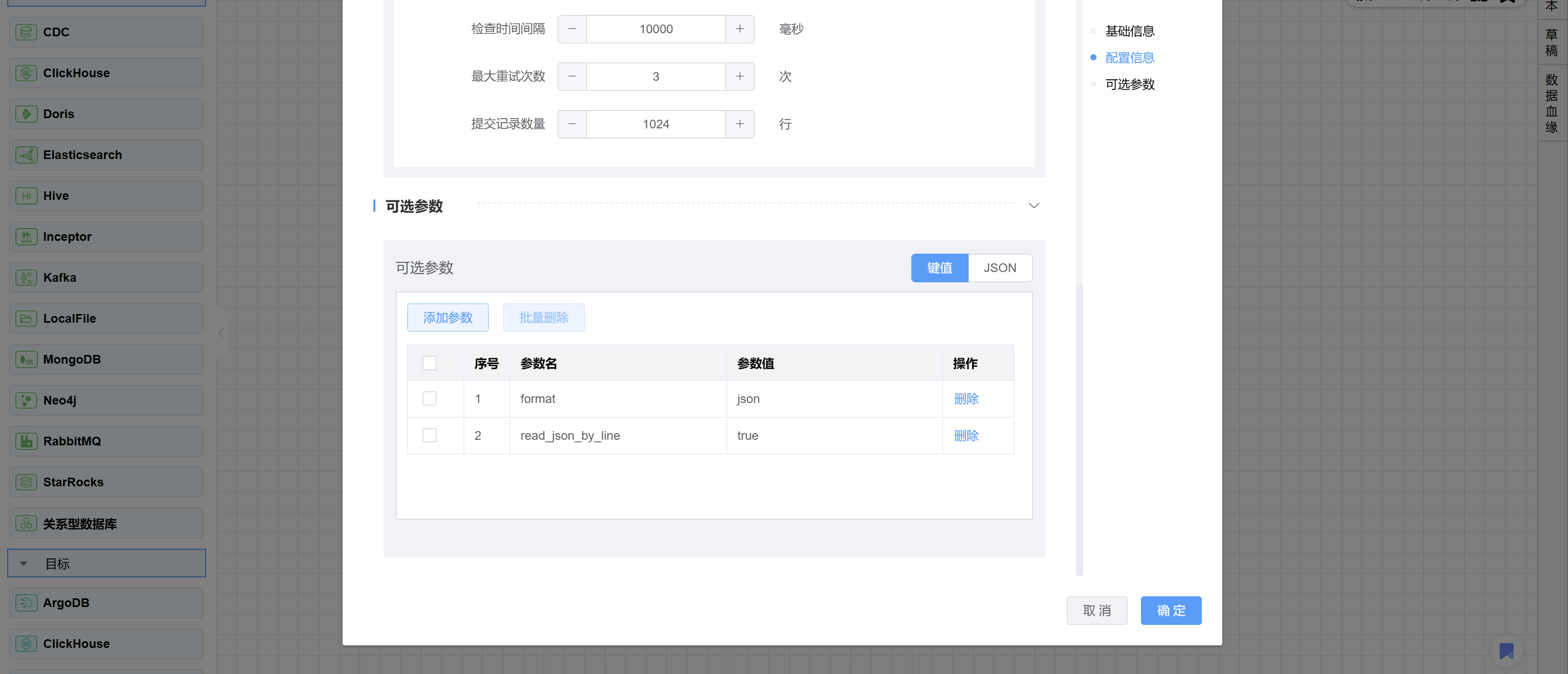Click the Kafka source node icon
Viewport: 1568px width, 674px height.
26,278
